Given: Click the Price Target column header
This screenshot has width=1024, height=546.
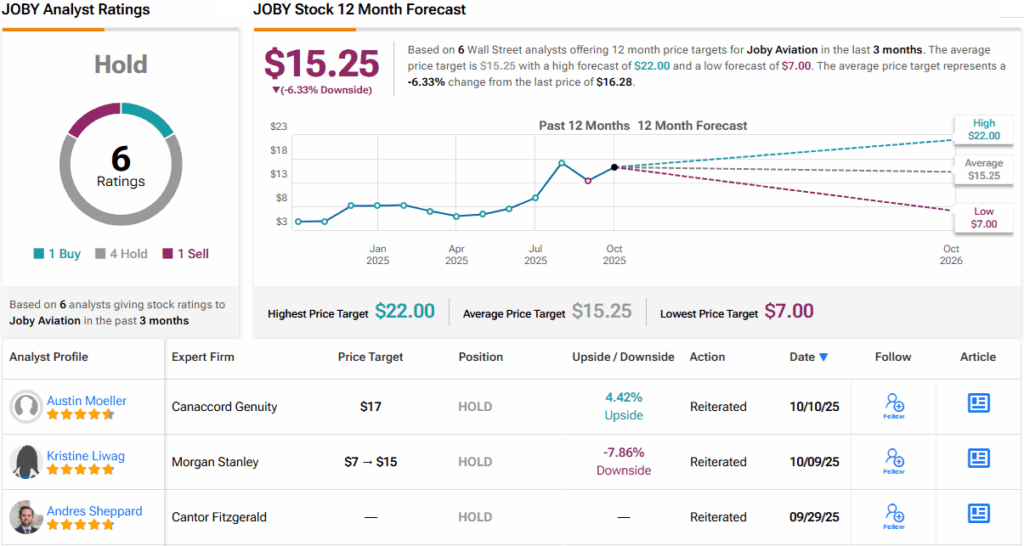Looking at the screenshot, I should pos(372,357).
